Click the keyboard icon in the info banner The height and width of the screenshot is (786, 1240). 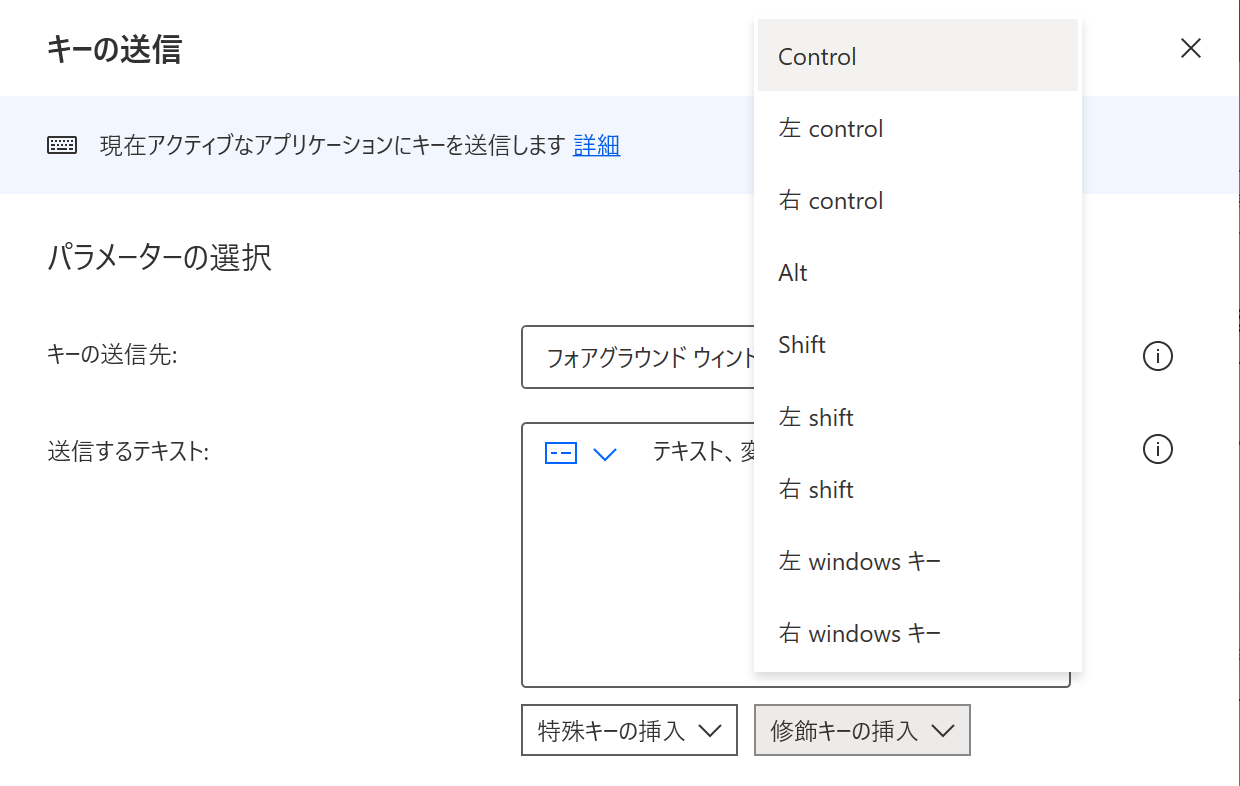click(x=62, y=146)
